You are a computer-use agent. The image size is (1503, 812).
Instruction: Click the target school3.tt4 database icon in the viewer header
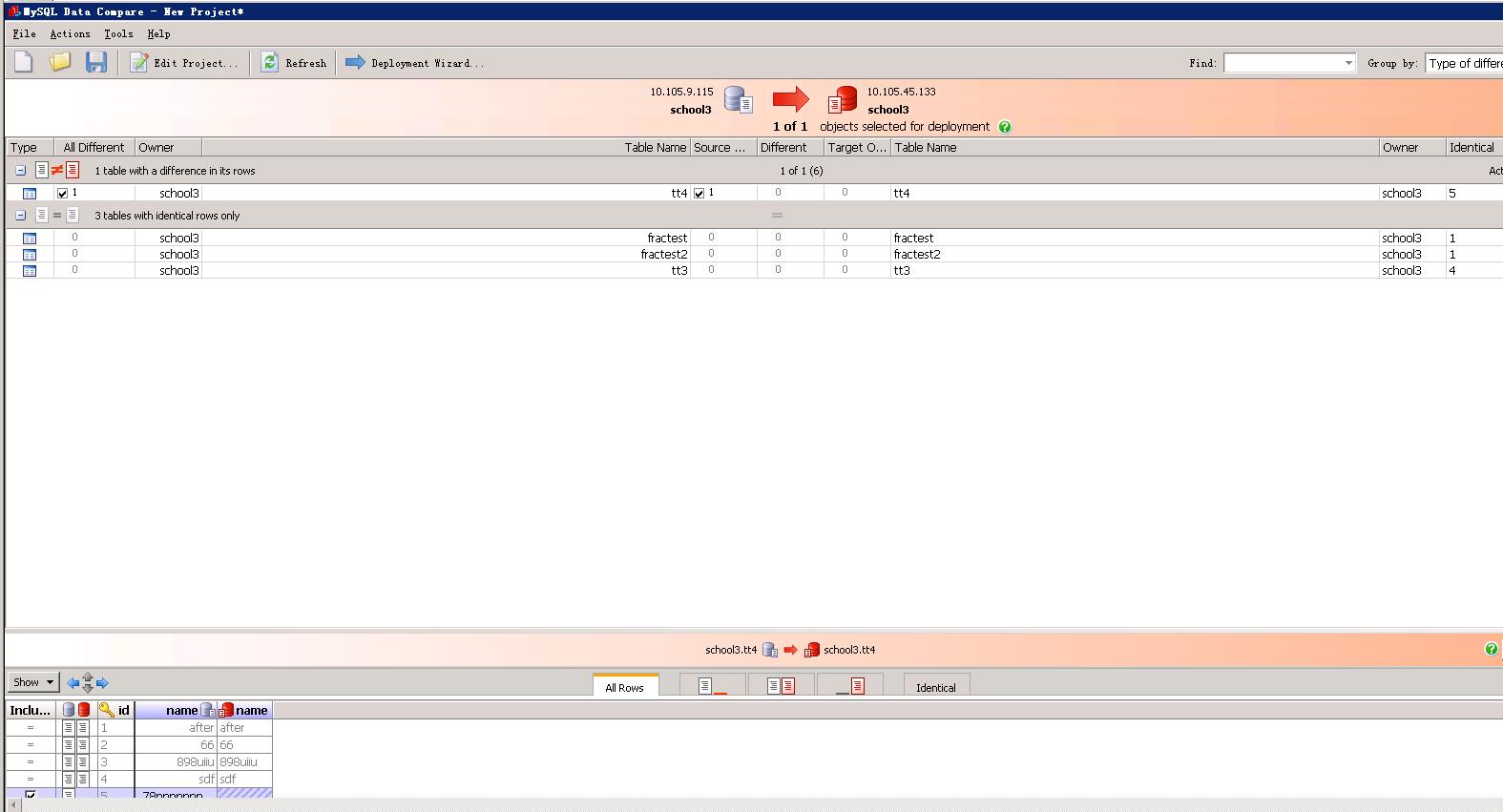pos(812,650)
